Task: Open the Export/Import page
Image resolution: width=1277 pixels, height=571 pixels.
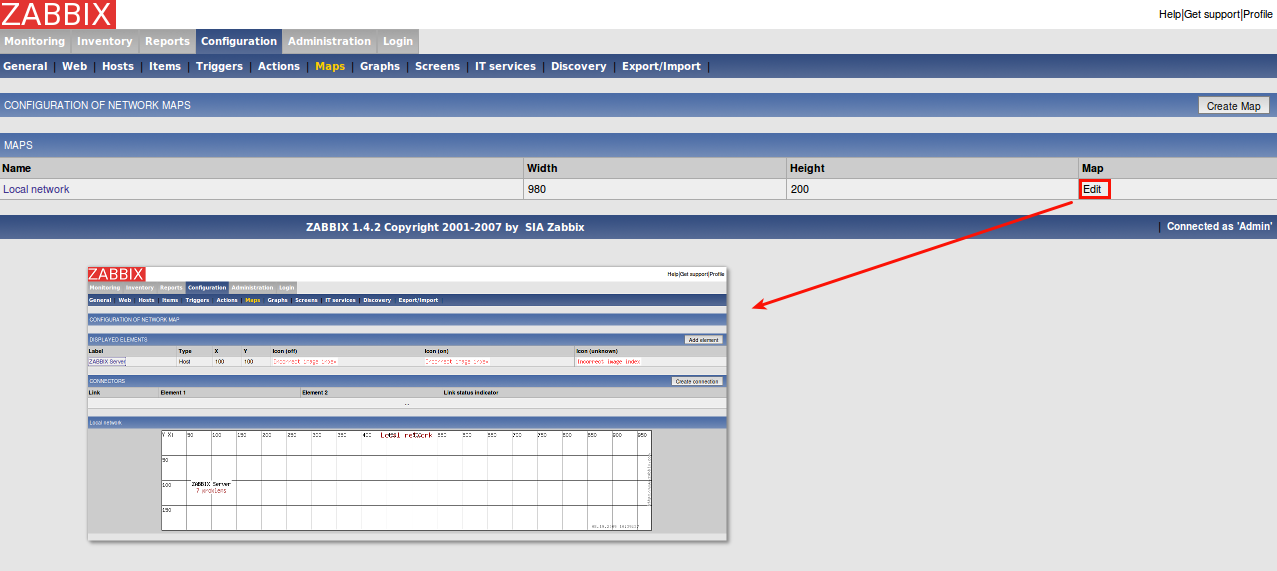Action: [661, 66]
